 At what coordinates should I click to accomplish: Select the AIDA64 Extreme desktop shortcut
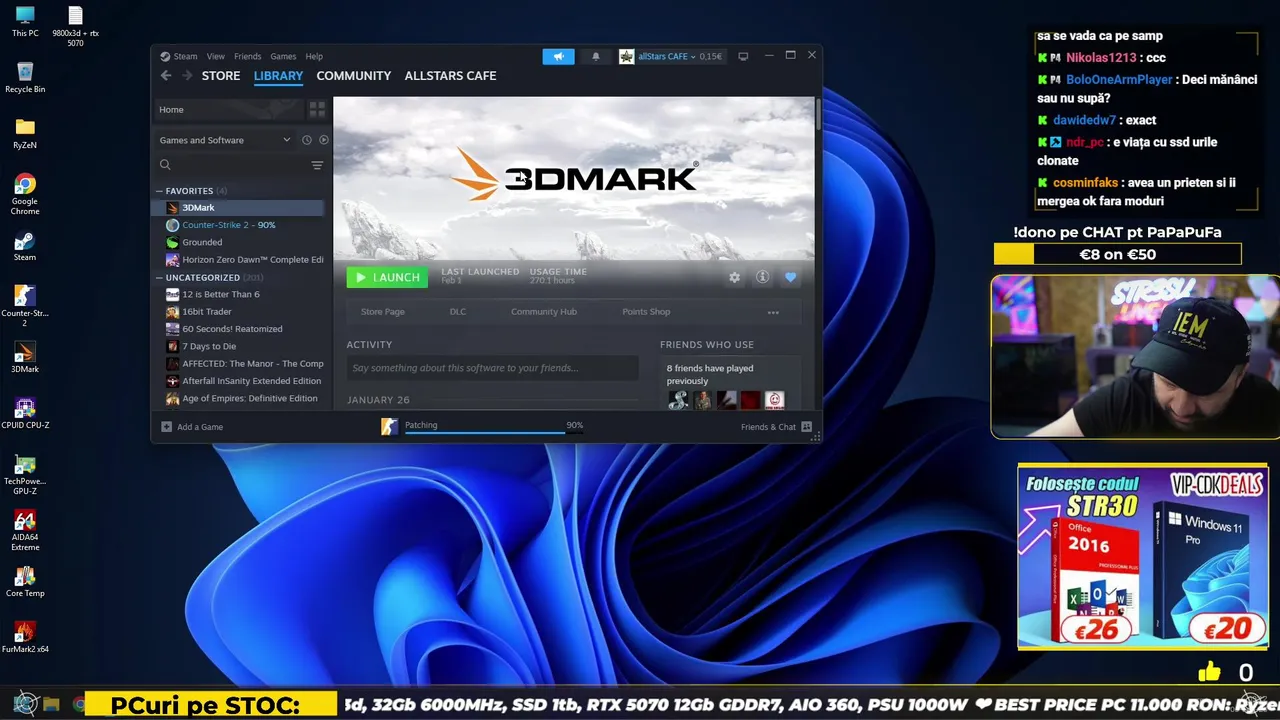25,530
